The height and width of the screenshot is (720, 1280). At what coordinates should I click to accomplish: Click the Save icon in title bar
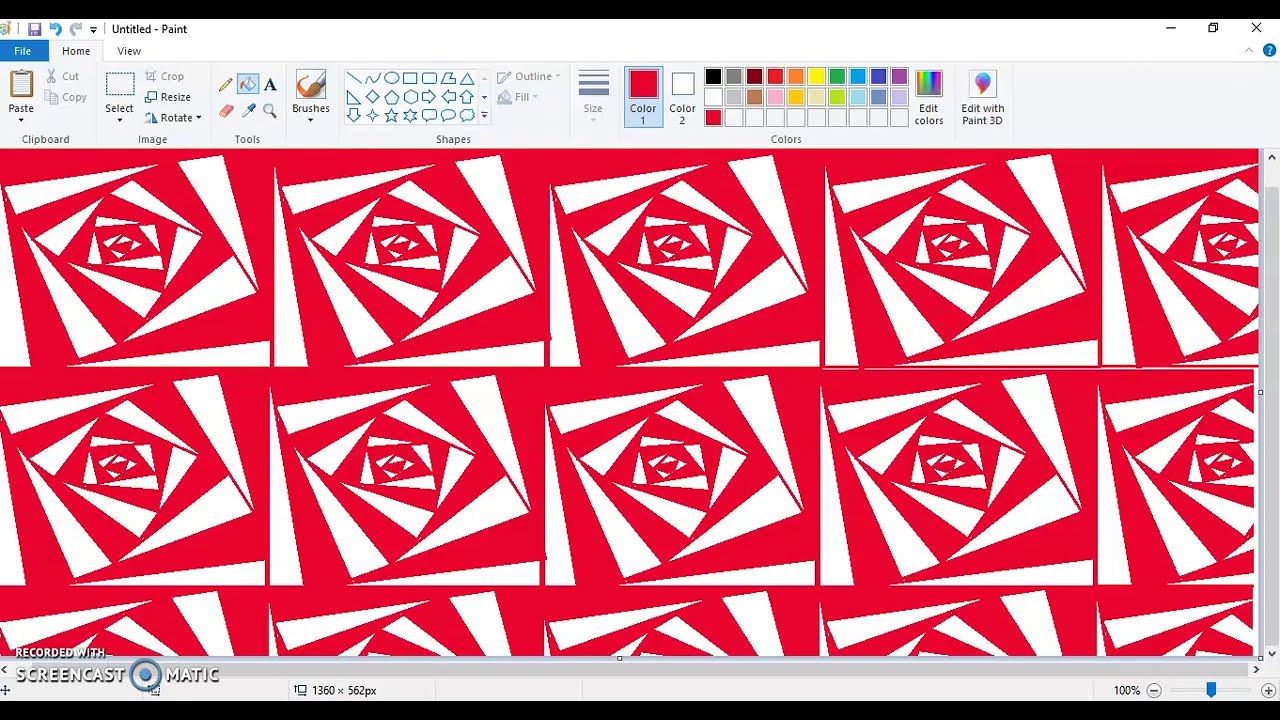tap(34, 29)
